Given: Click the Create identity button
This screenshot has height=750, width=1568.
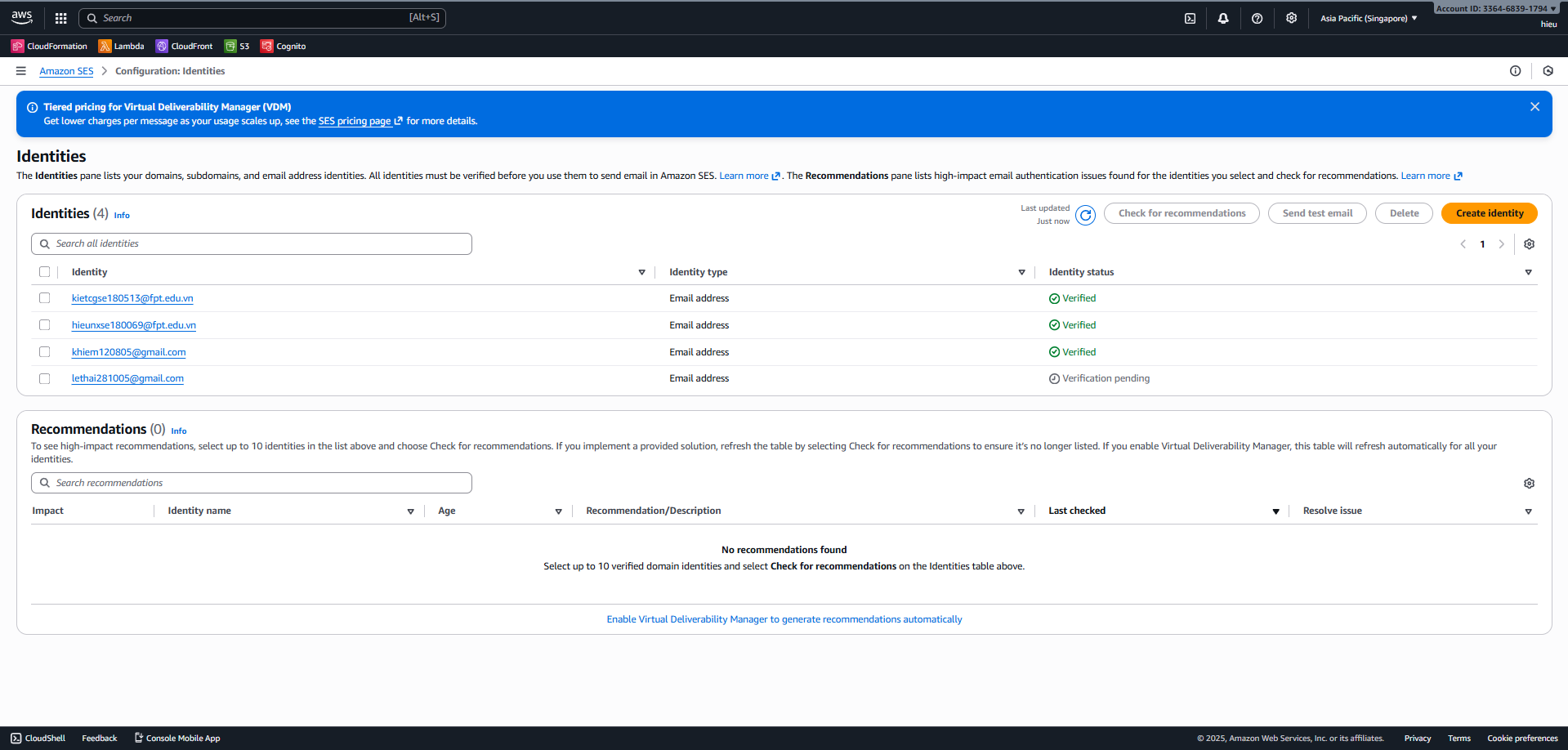Looking at the screenshot, I should pyautogui.click(x=1489, y=213).
